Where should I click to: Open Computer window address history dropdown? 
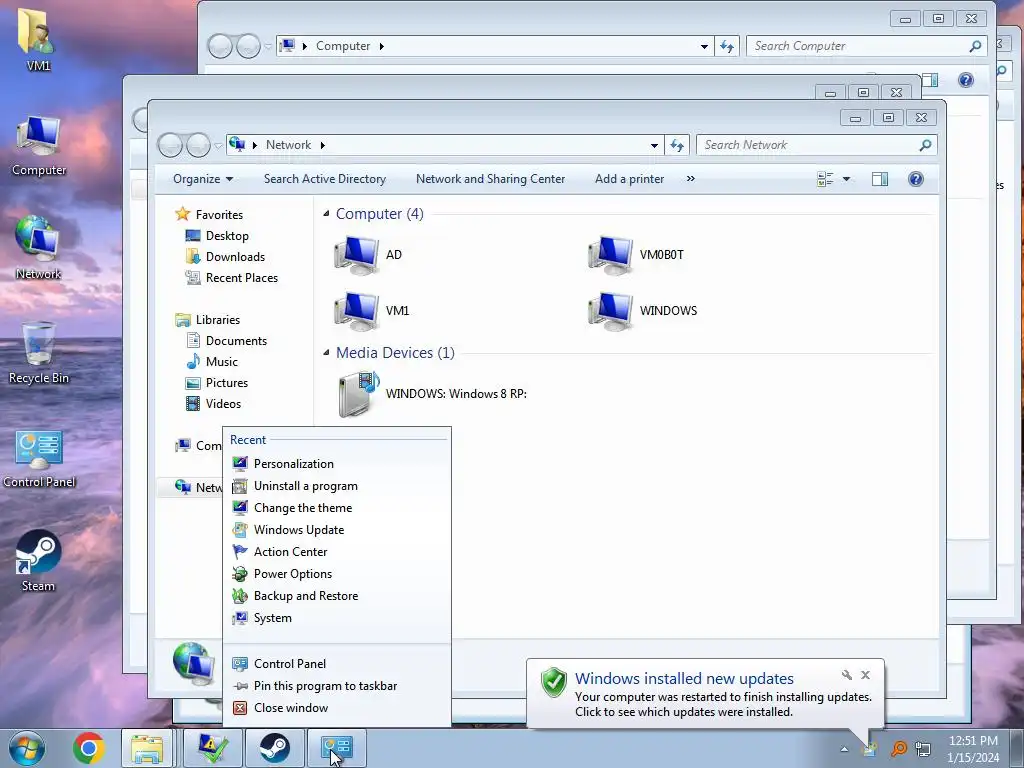pos(704,46)
